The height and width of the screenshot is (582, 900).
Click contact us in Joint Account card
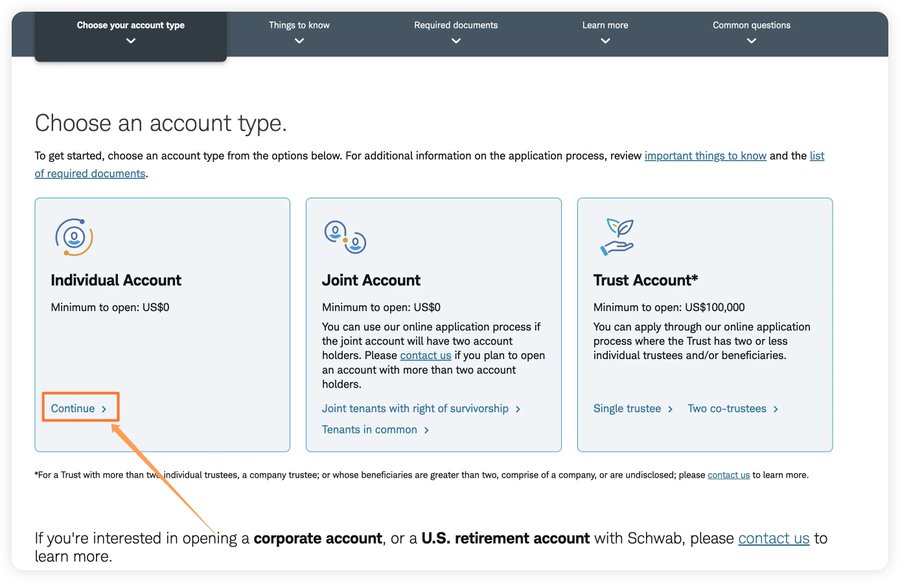tap(425, 355)
